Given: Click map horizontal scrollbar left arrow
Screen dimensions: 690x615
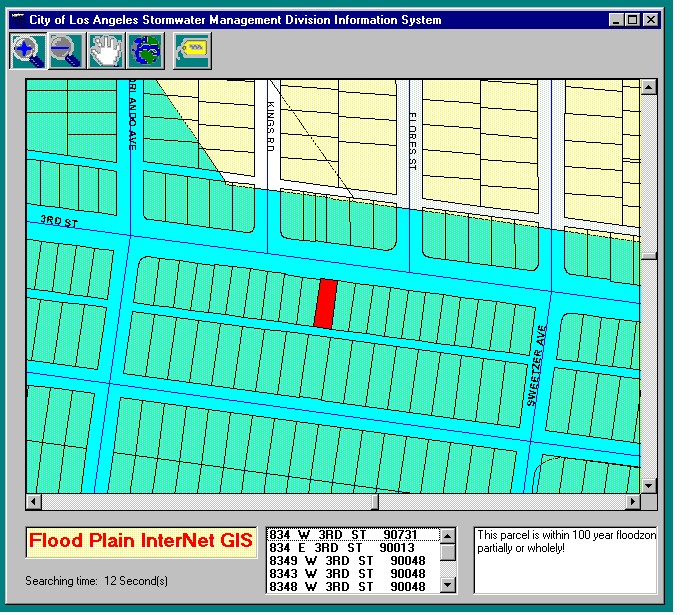Looking at the screenshot, I should coord(33,502).
